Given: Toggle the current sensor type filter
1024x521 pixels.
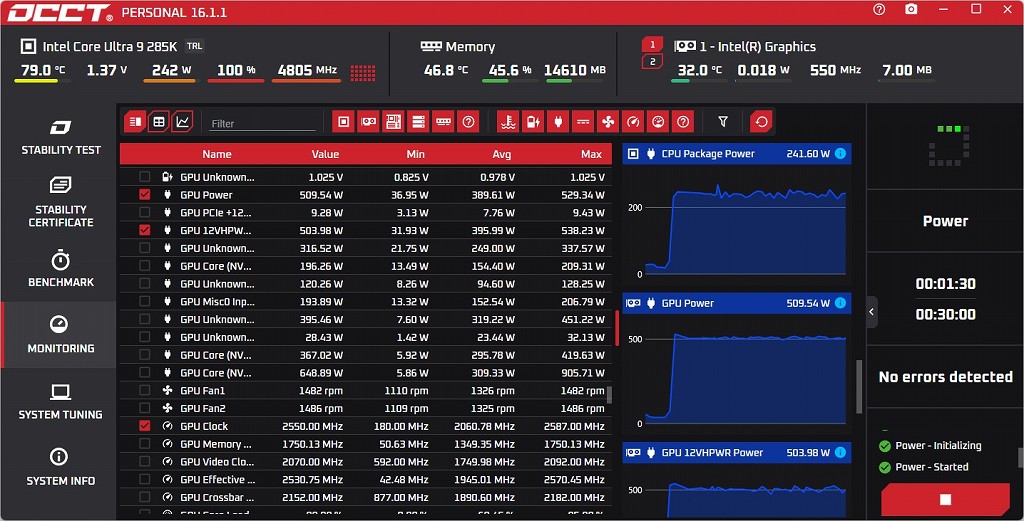Looking at the screenshot, I should tap(583, 121).
